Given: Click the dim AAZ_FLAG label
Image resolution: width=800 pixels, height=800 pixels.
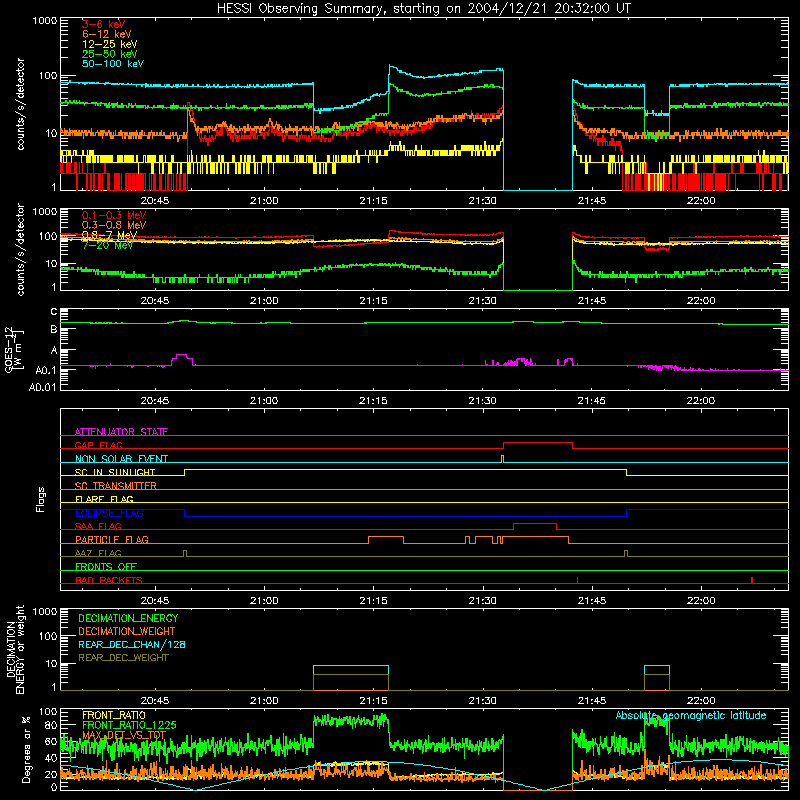Looking at the screenshot, I should 98,553.
